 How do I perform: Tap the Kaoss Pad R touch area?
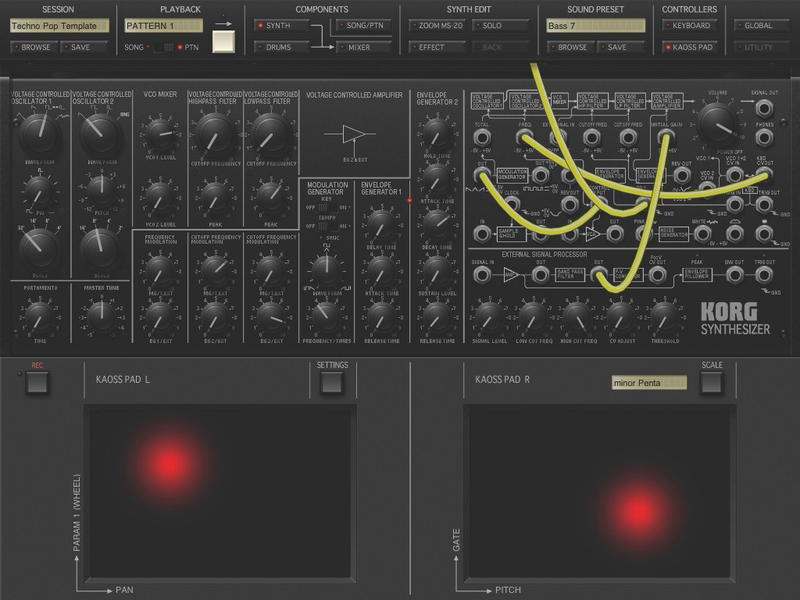tap(600, 493)
